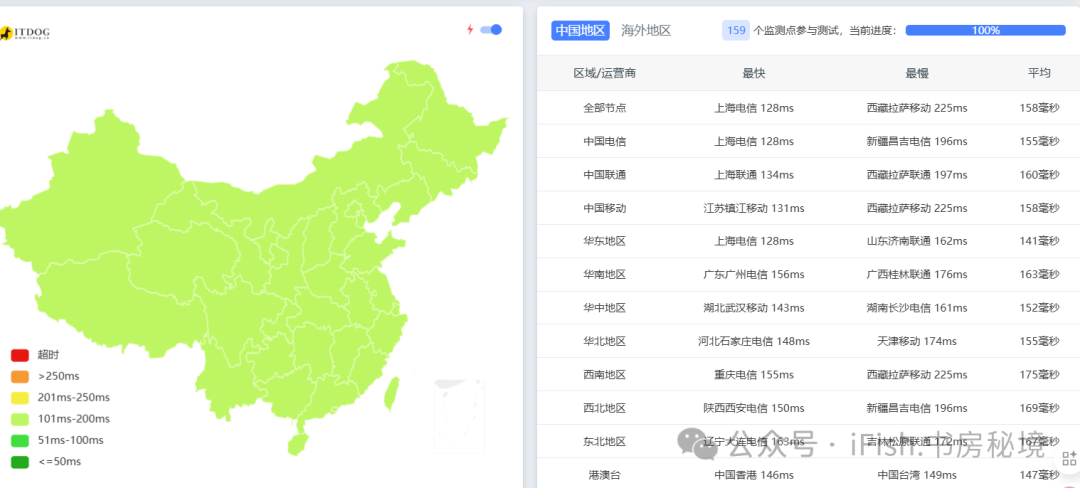The width and height of the screenshot is (1080, 488).
Task: Click the ITDOG logo
Action: 25,34
